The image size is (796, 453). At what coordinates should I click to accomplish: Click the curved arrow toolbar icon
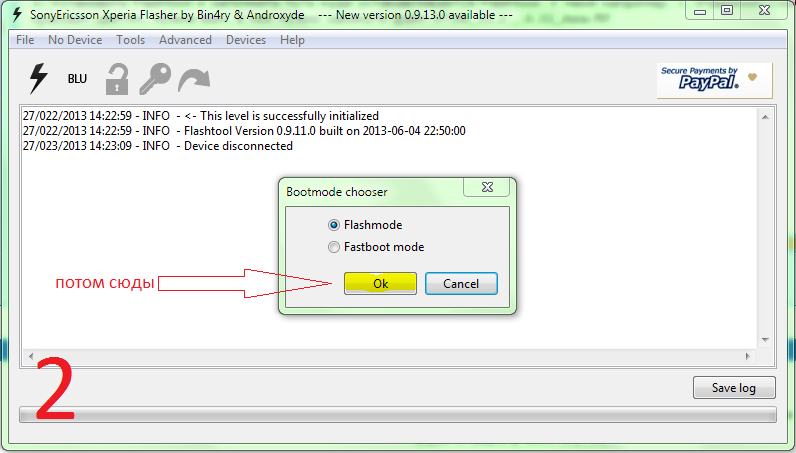194,81
